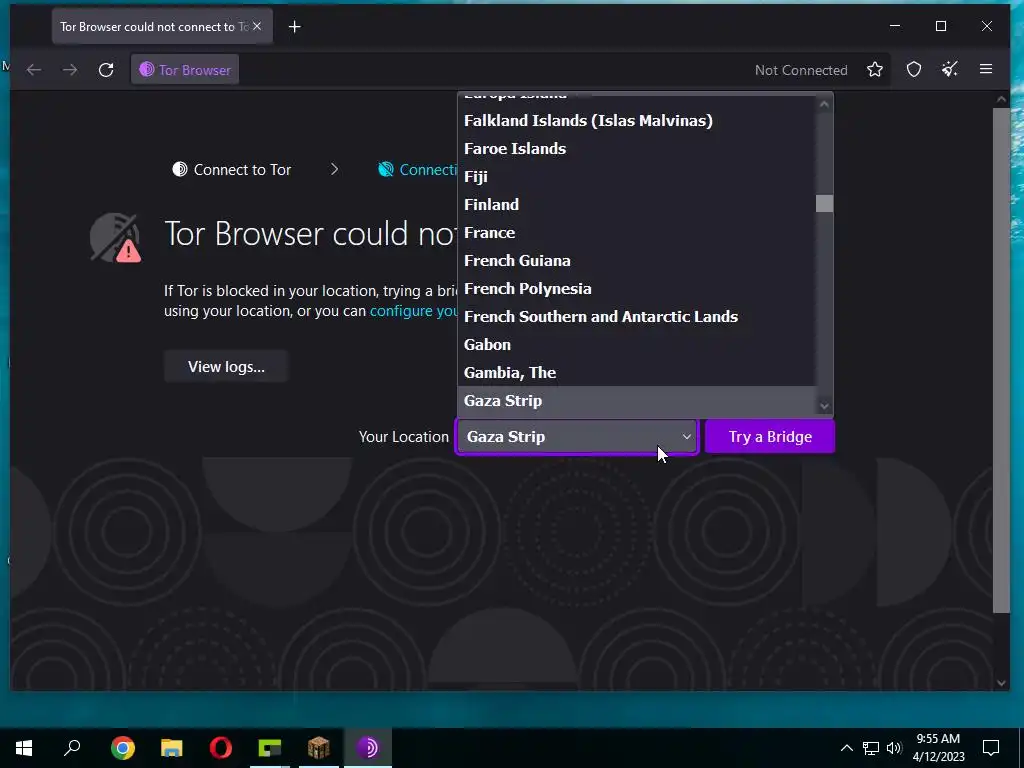Pick French Guiana from the dropdown

(637, 261)
